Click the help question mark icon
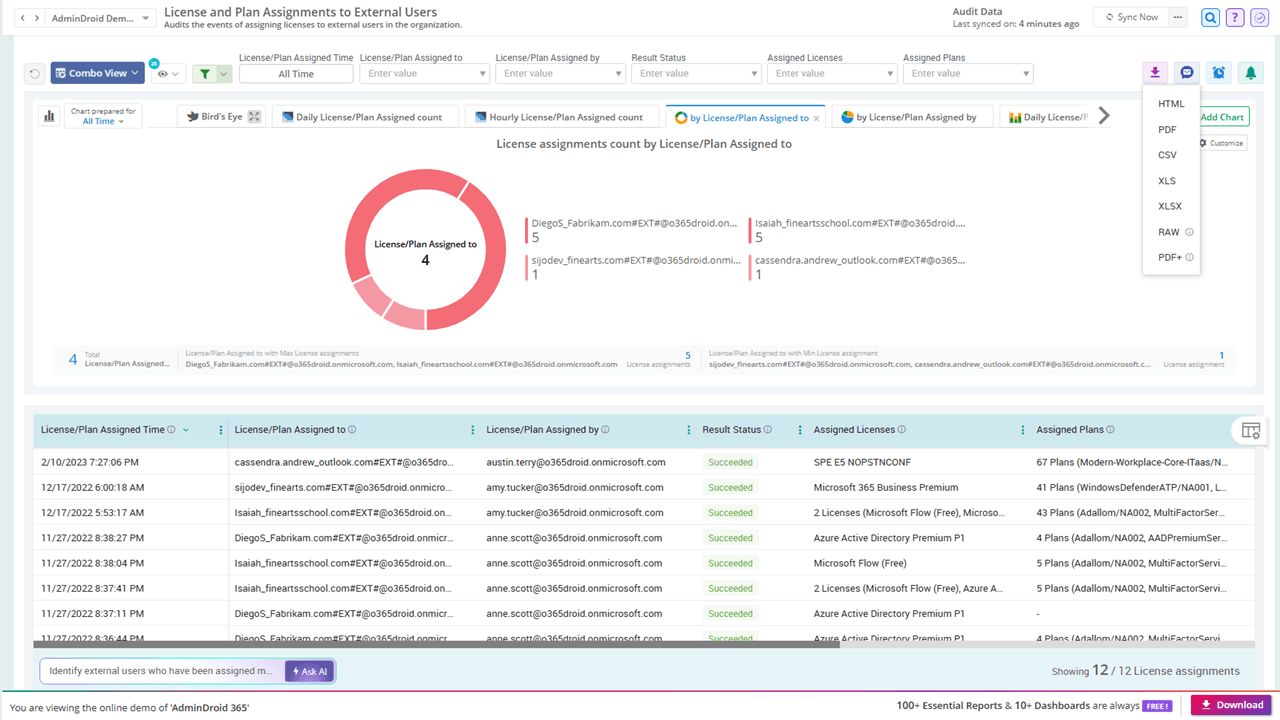 tap(1235, 17)
